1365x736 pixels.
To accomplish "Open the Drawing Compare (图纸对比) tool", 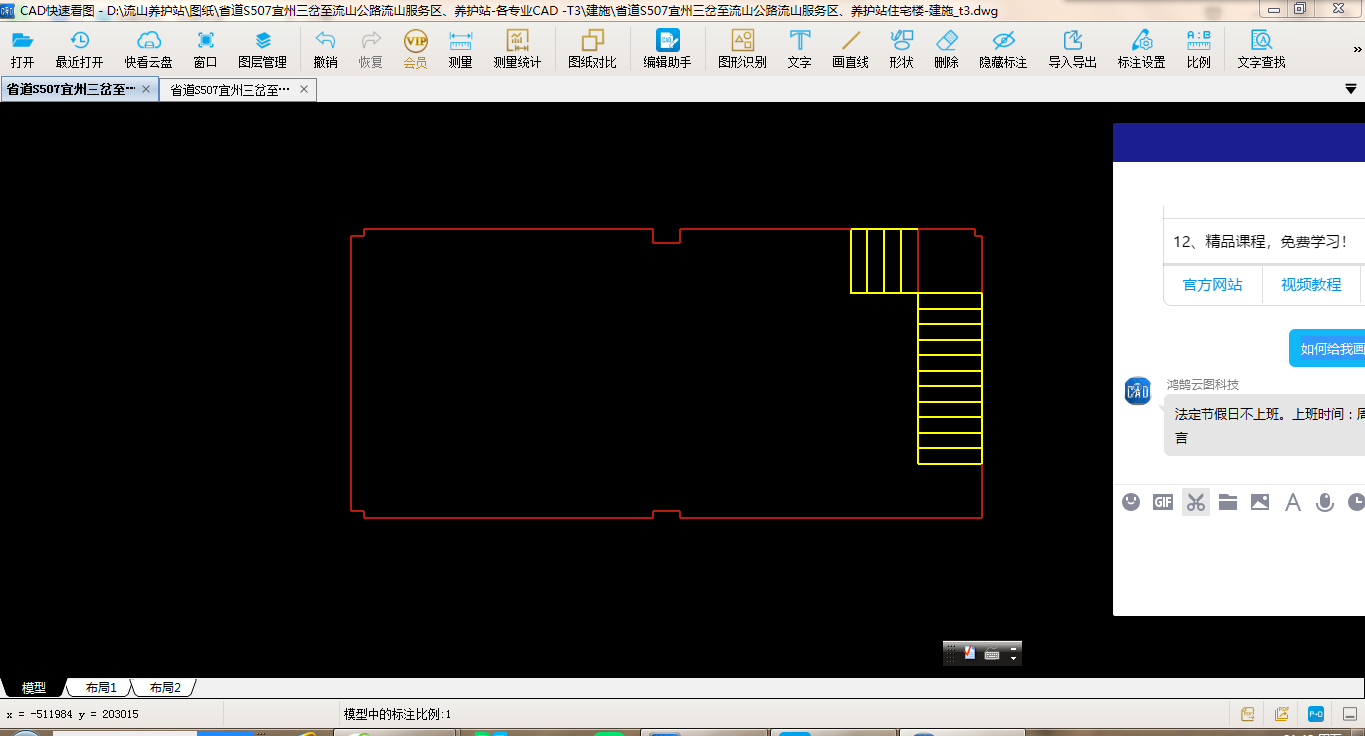I will point(592,49).
